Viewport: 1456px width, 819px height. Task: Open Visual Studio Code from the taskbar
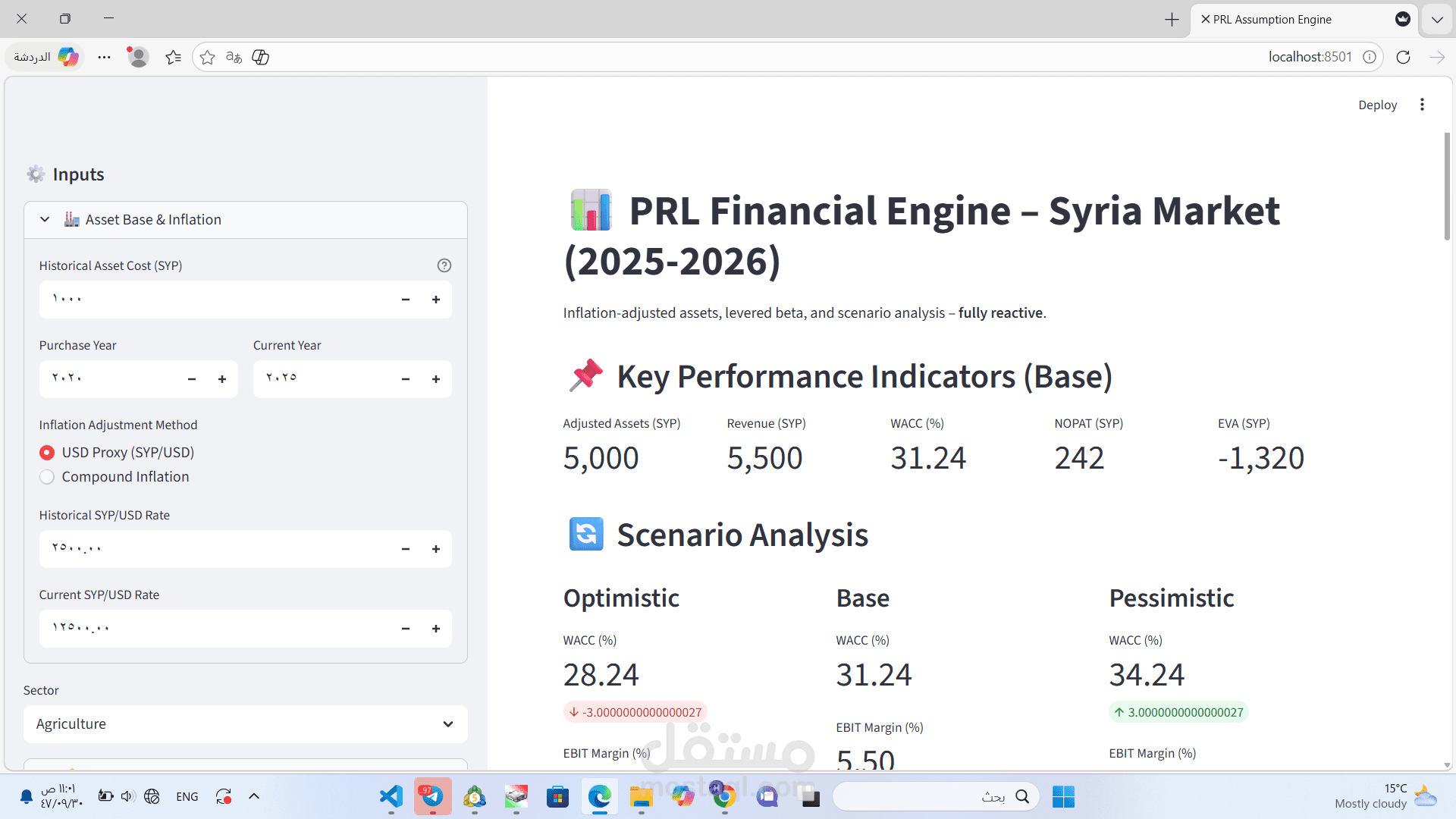[x=391, y=796]
